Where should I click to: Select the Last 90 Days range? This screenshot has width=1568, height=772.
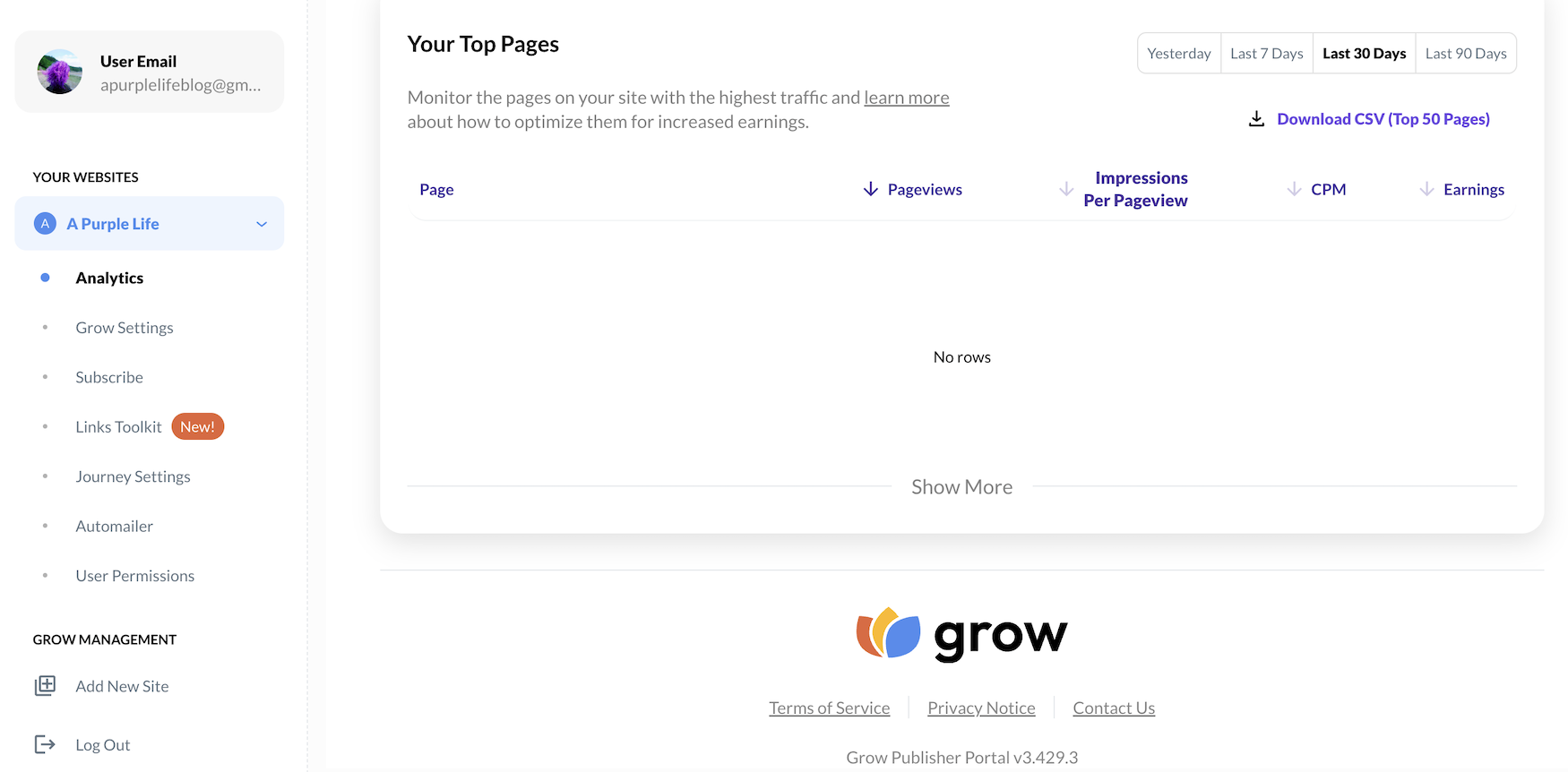[x=1465, y=54]
